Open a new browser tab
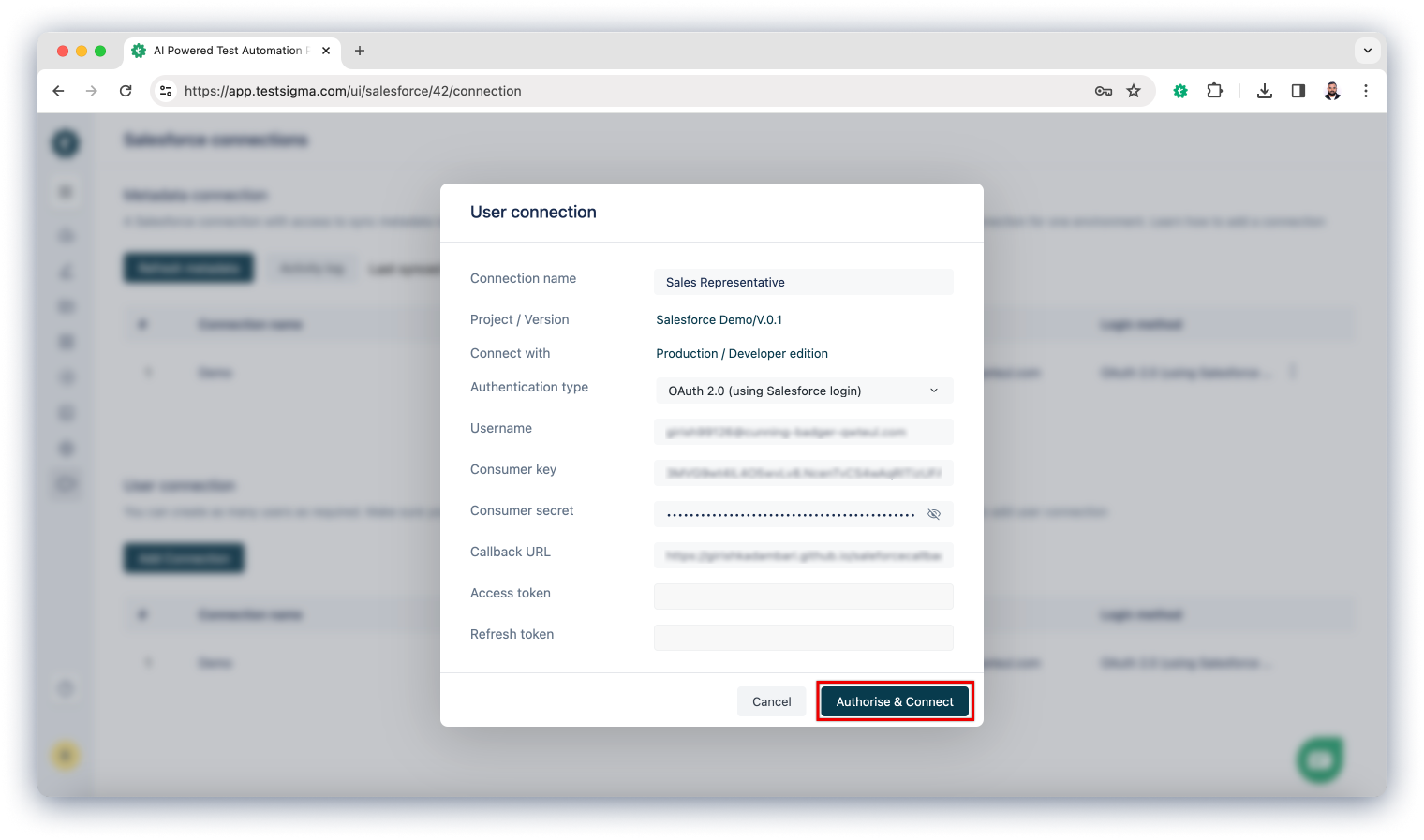 360,51
